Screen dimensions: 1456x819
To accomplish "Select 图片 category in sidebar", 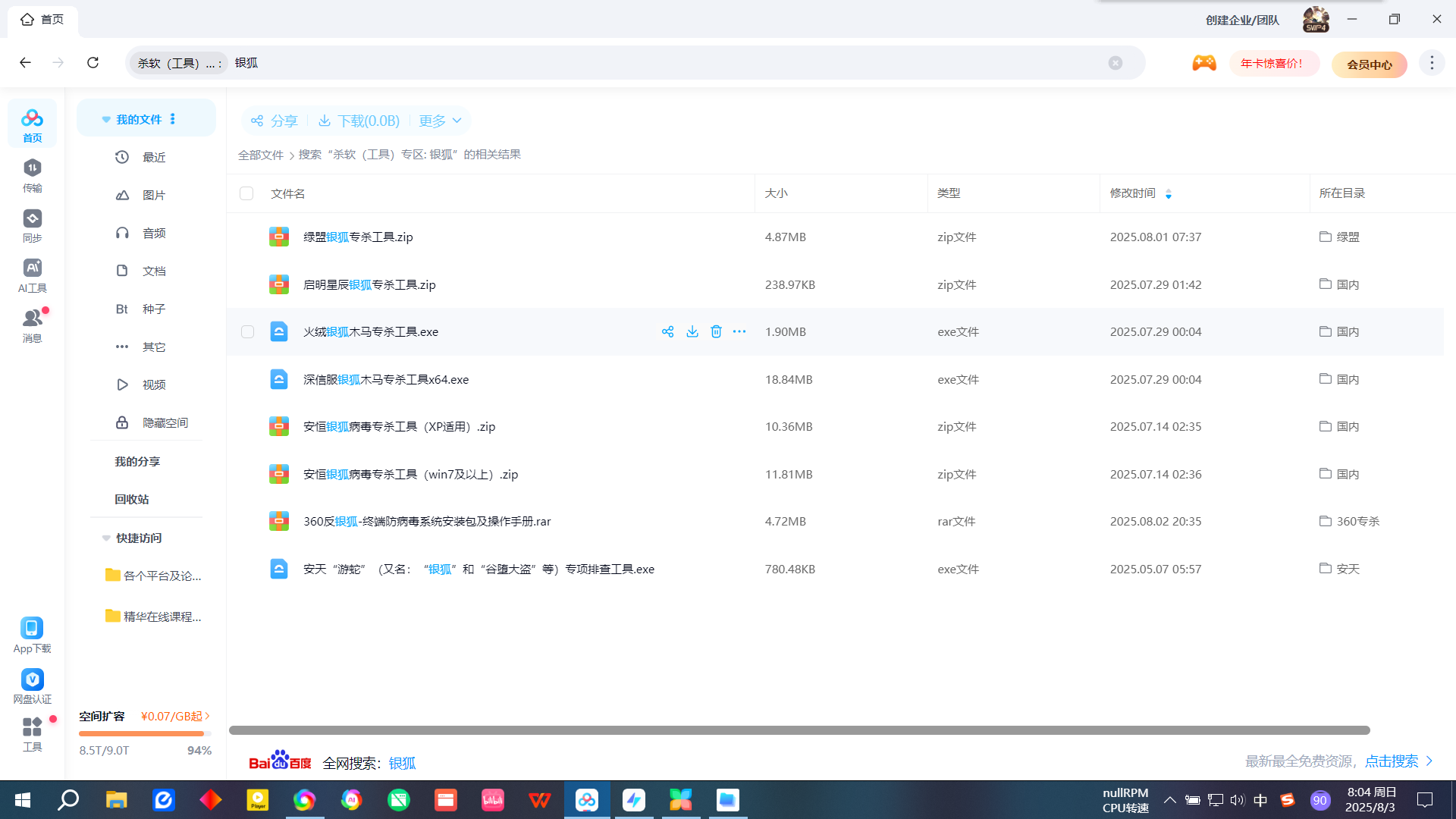I will pyautogui.click(x=154, y=196).
